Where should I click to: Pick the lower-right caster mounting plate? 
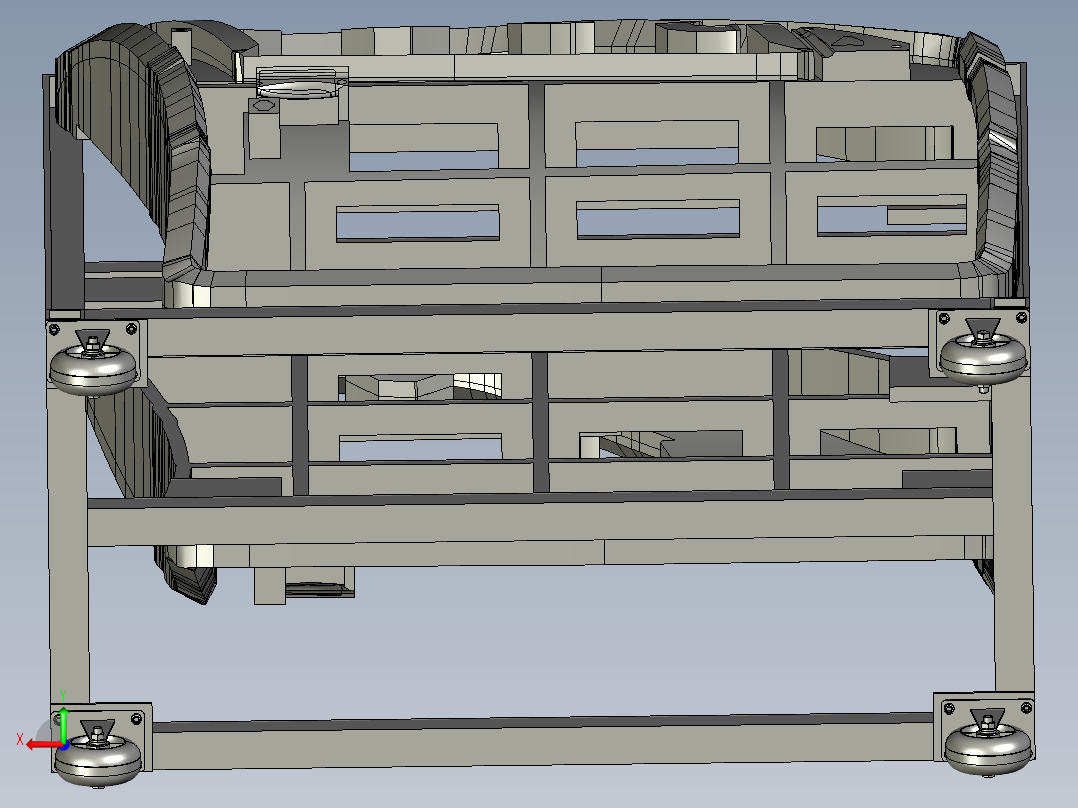coord(984,725)
